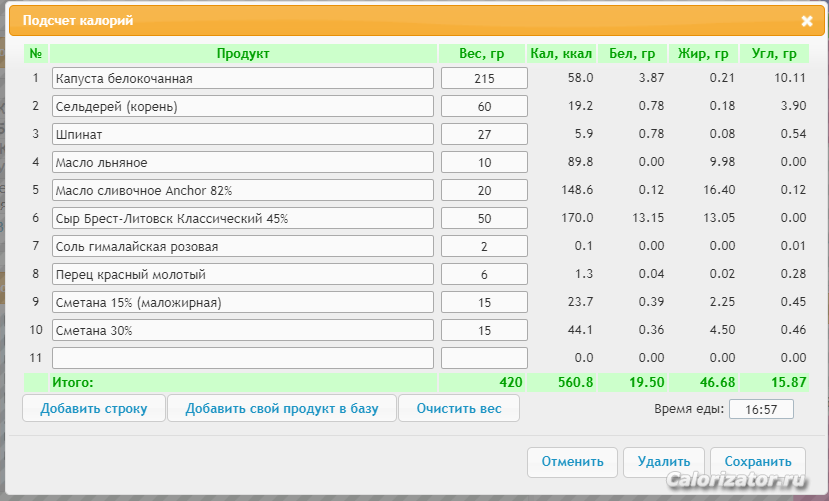Viewport: 829px width, 501px height.
Task: Edit the Время еды time field
Action: [761, 410]
